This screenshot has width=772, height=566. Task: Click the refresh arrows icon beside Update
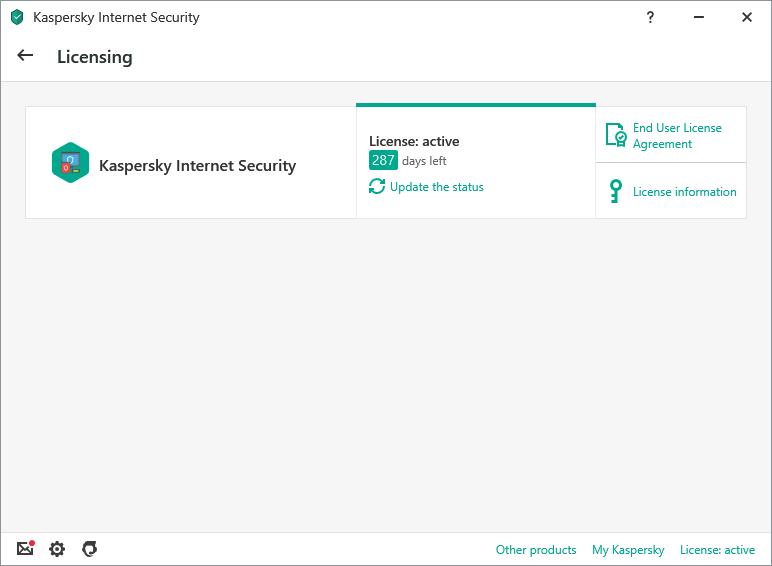pos(377,186)
